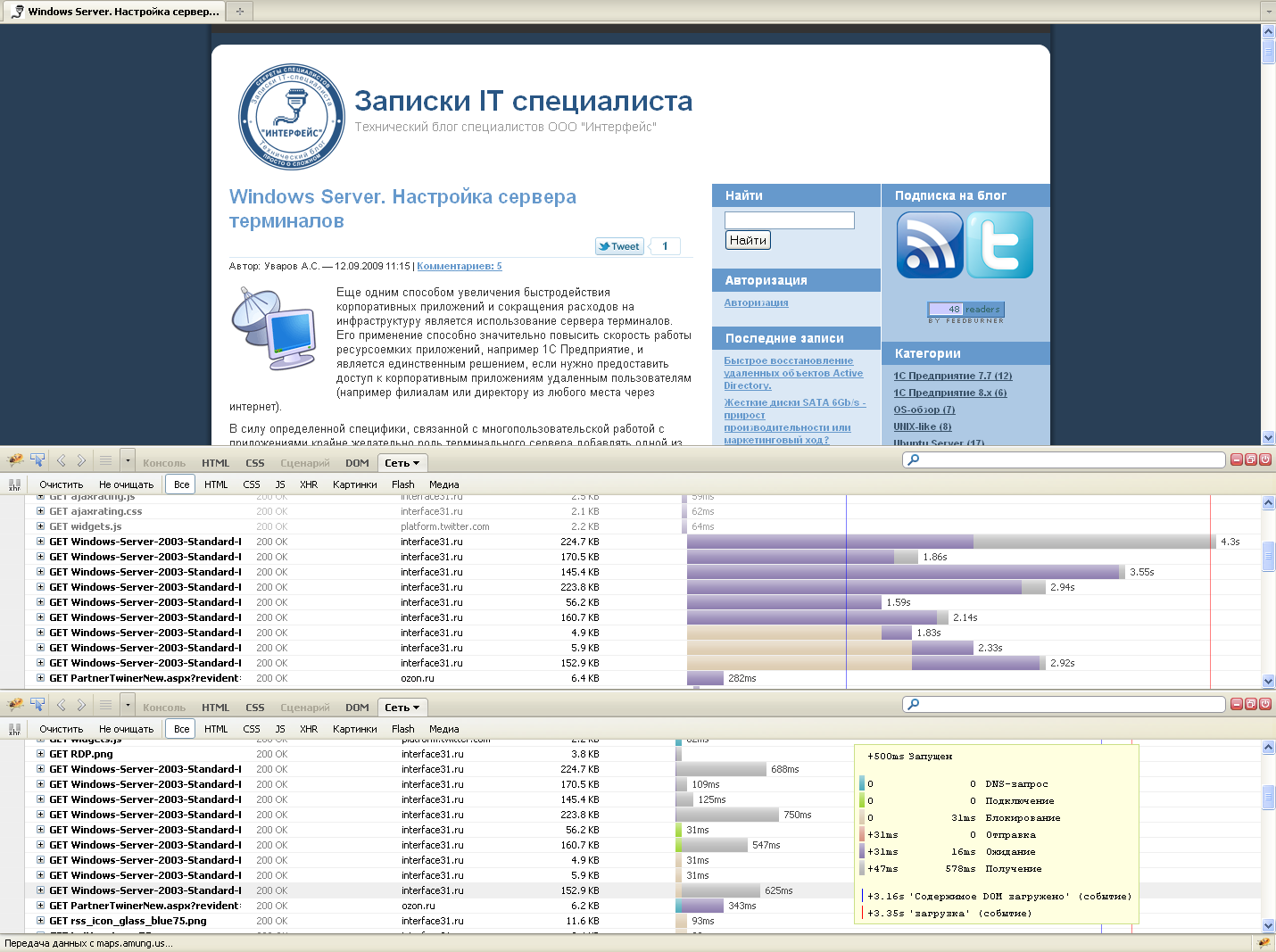Click the RSS feed icon in the blog sidebar
The width and height of the screenshot is (1276, 952).
930,245
